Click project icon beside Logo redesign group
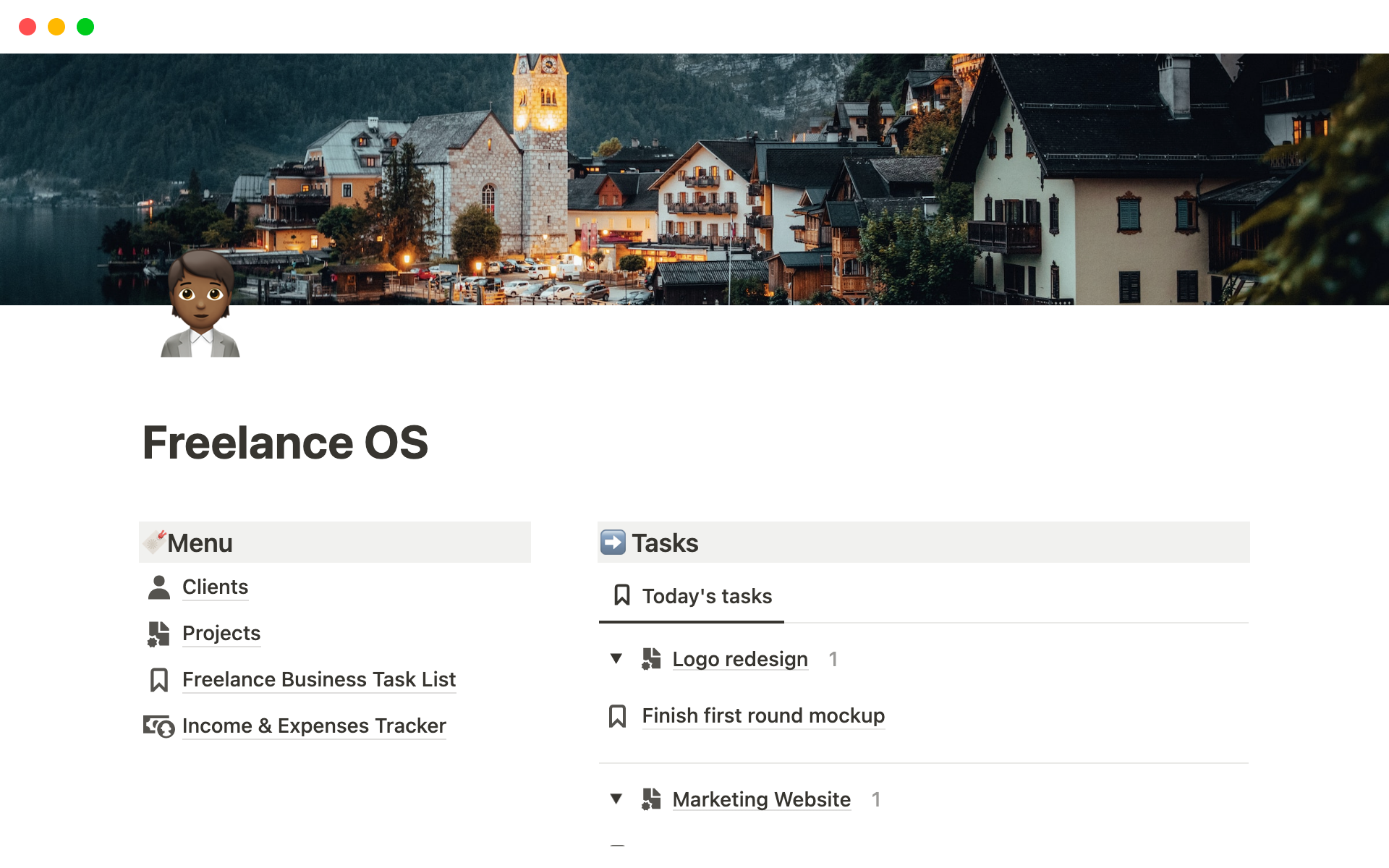1389x868 pixels. coord(651,659)
